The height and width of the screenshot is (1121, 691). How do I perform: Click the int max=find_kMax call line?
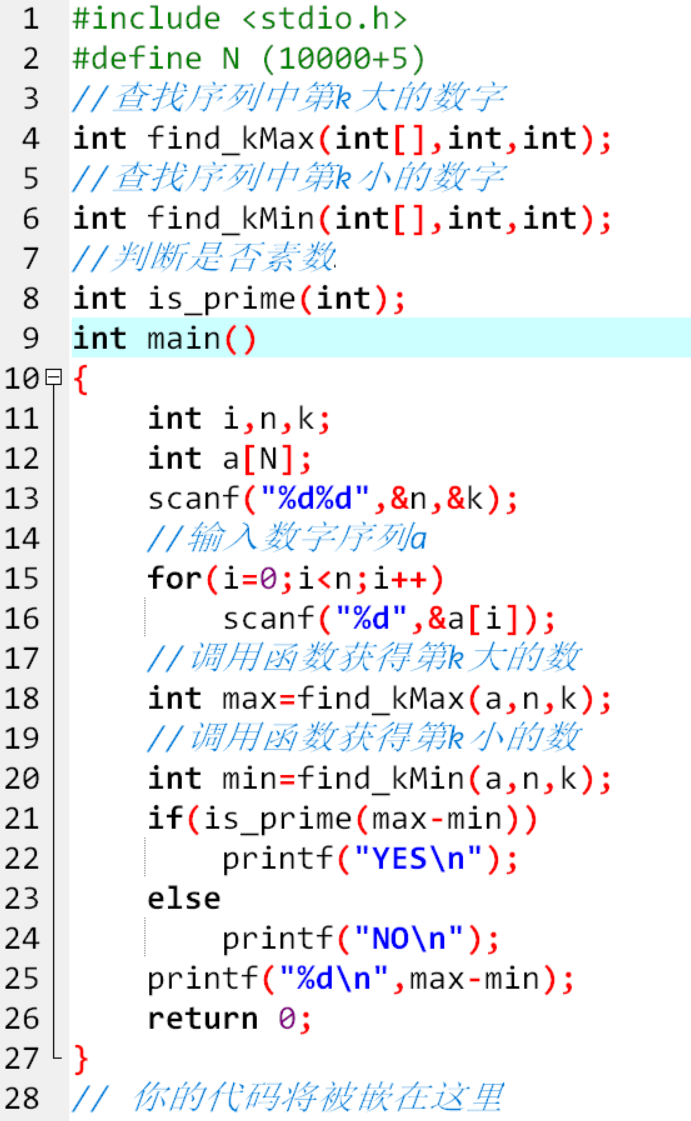380,699
